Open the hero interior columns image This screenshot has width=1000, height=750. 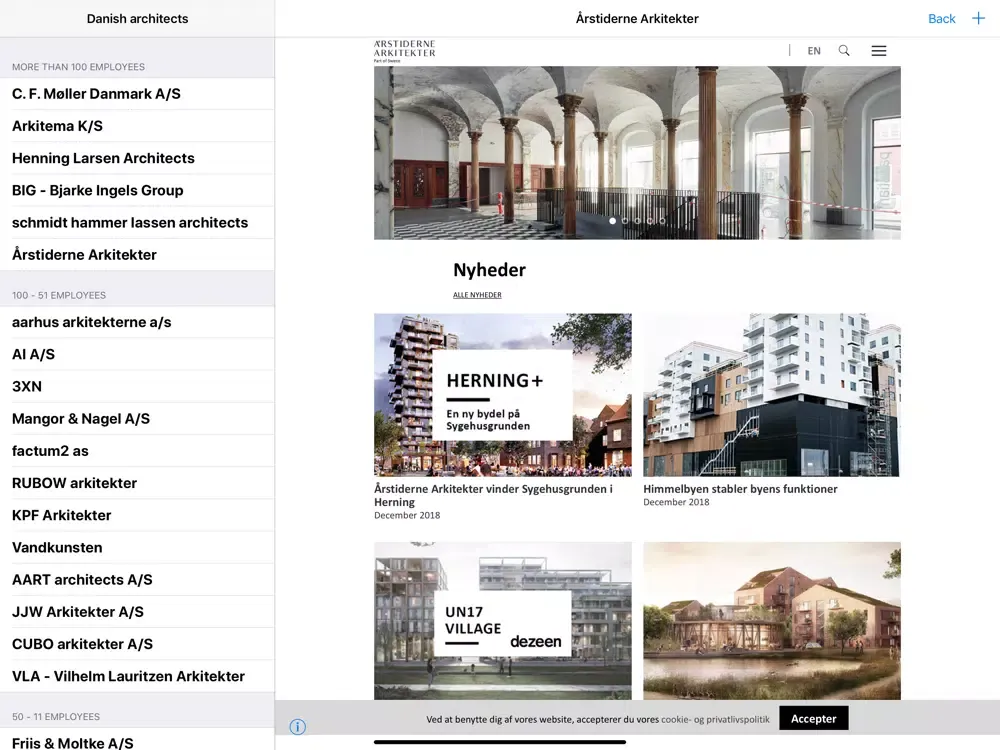pyautogui.click(x=637, y=153)
